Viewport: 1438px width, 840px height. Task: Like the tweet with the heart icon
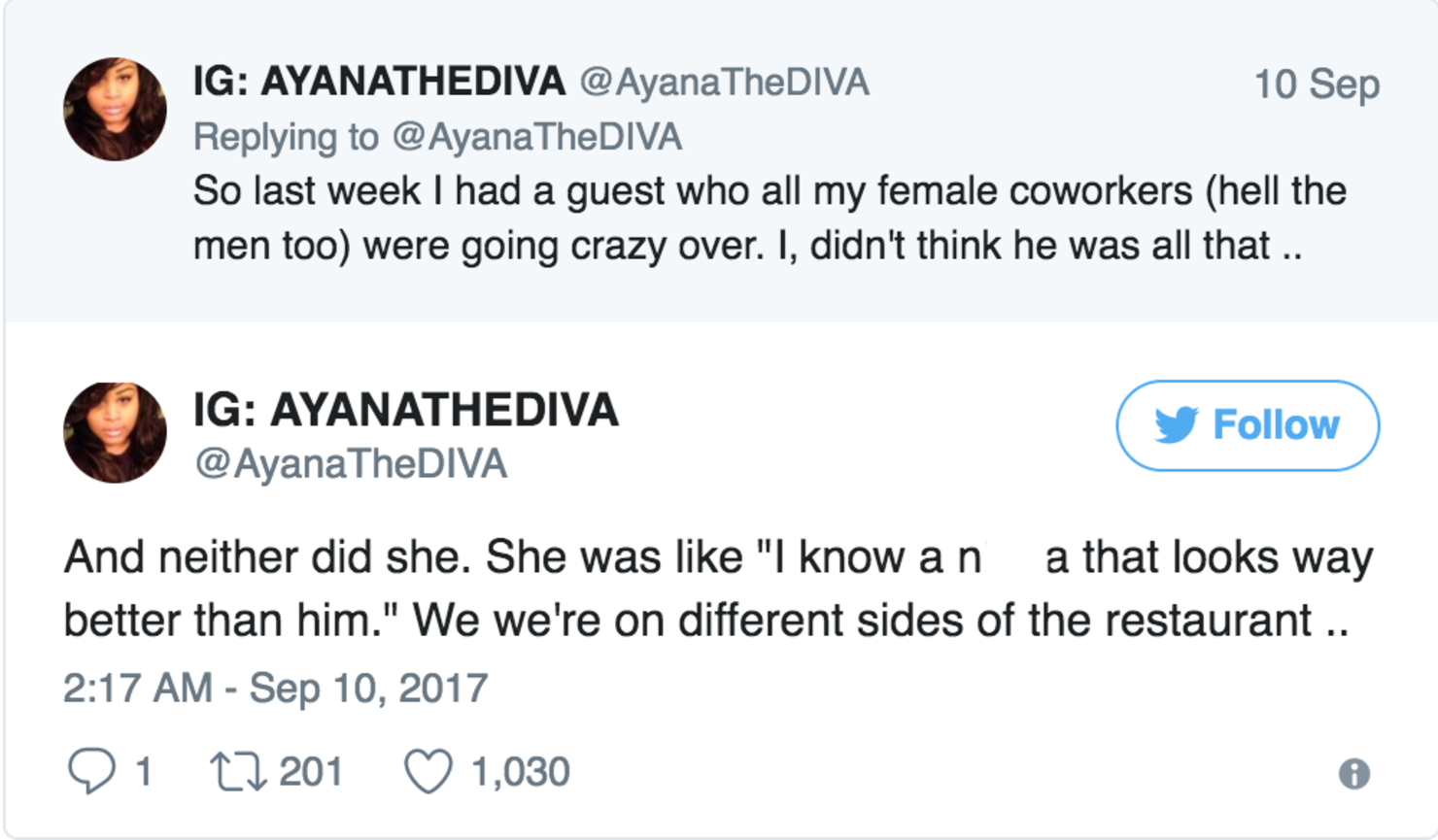point(428,772)
